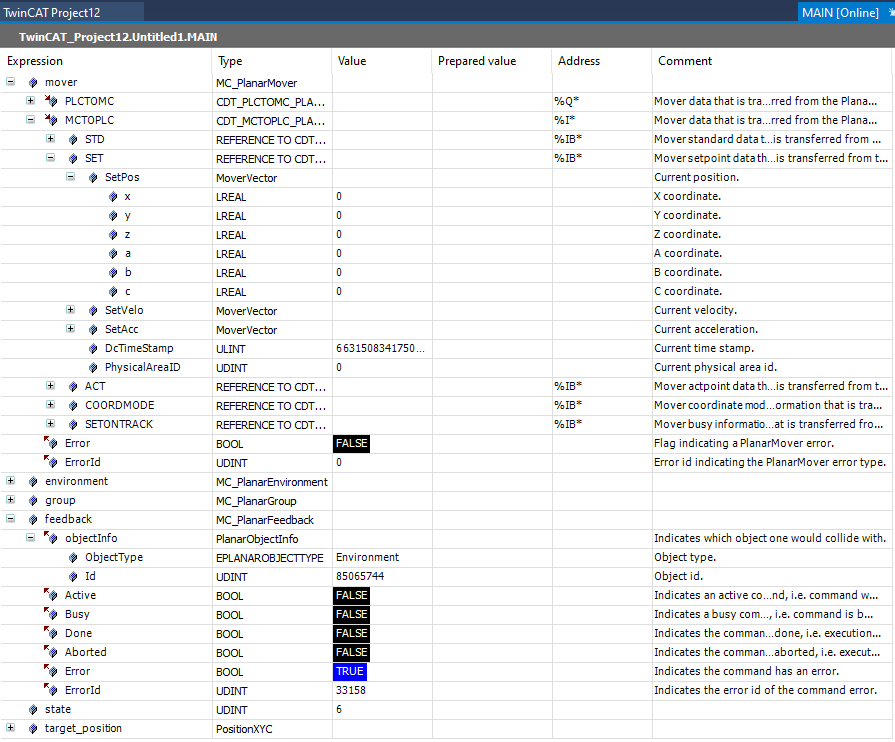The image size is (895, 742).
Task: Click the SetPos variable icon
Action: click(x=93, y=178)
